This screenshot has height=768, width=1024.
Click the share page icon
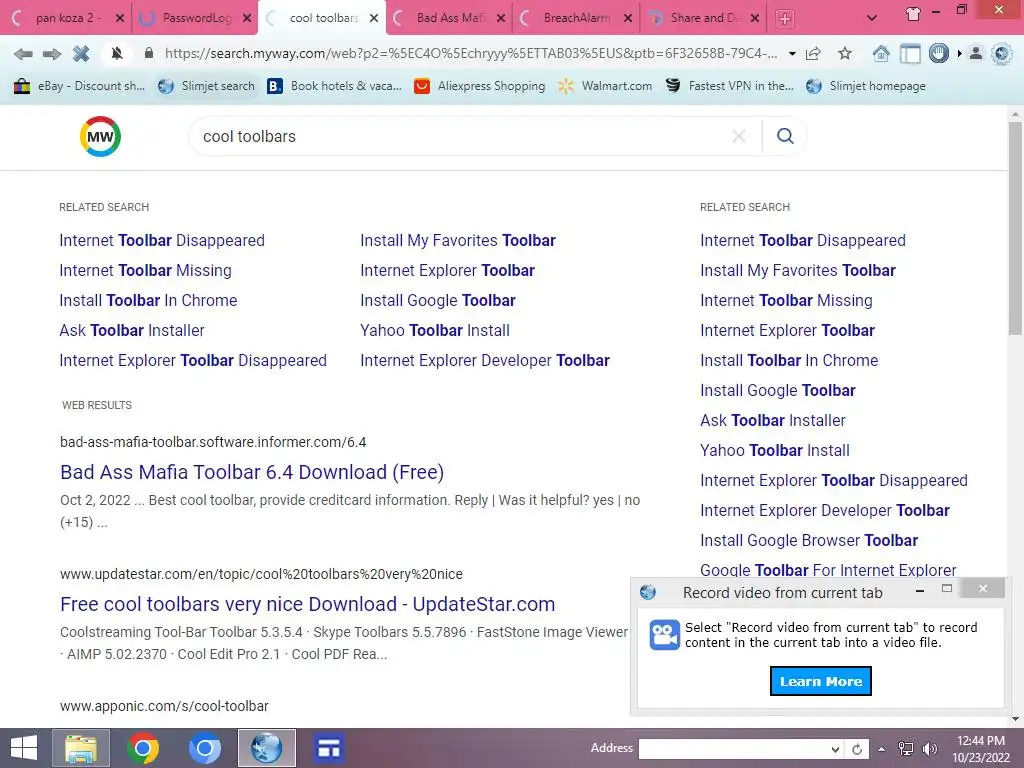[813, 54]
